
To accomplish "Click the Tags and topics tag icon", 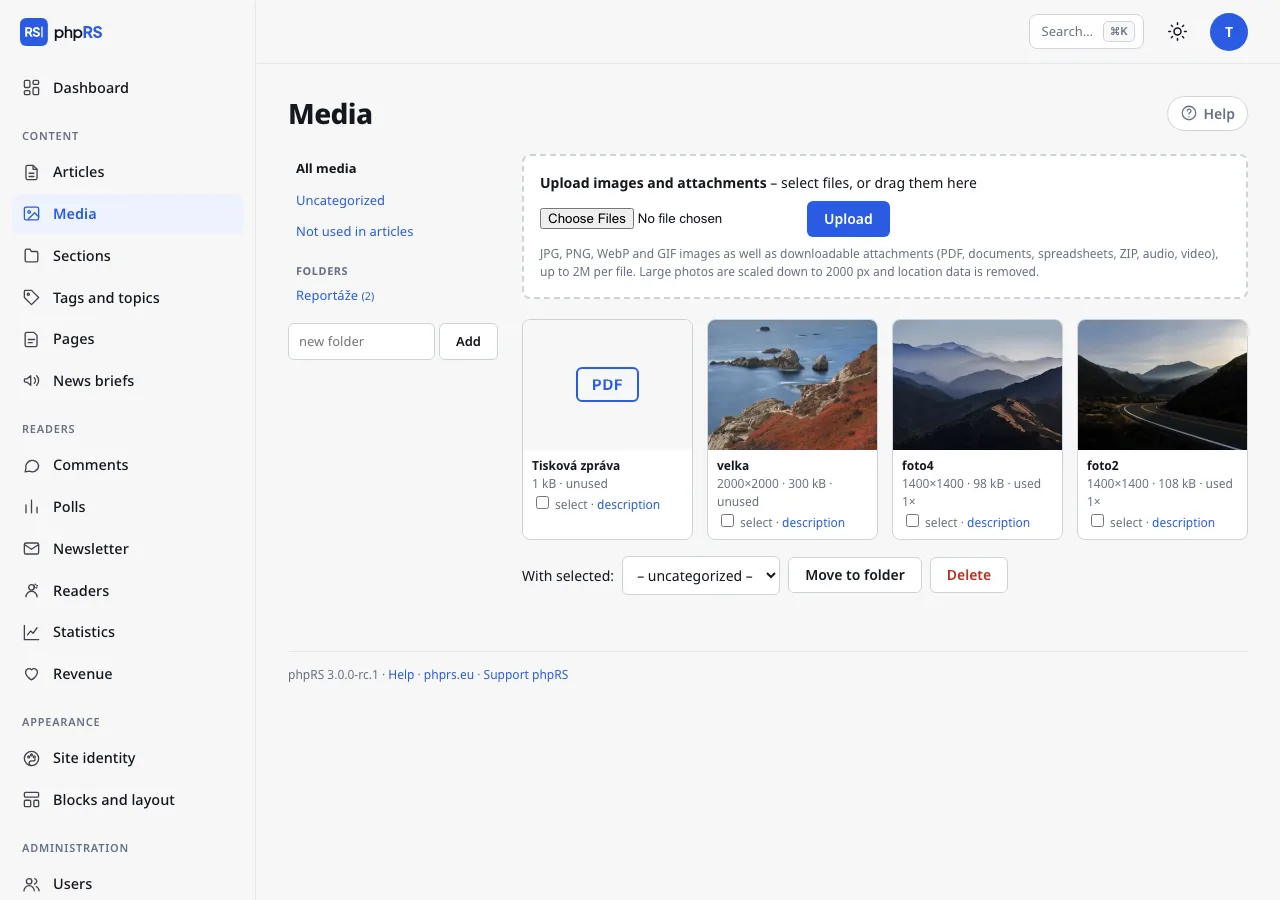I will point(32,298).
